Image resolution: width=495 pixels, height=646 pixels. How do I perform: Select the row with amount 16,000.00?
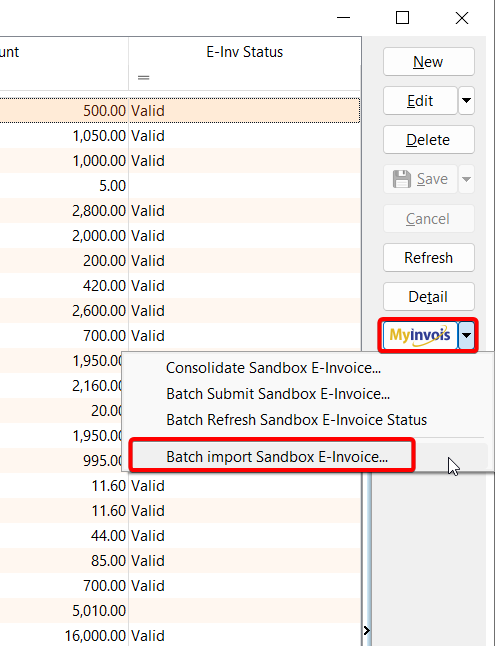click(x=180, y=635)
